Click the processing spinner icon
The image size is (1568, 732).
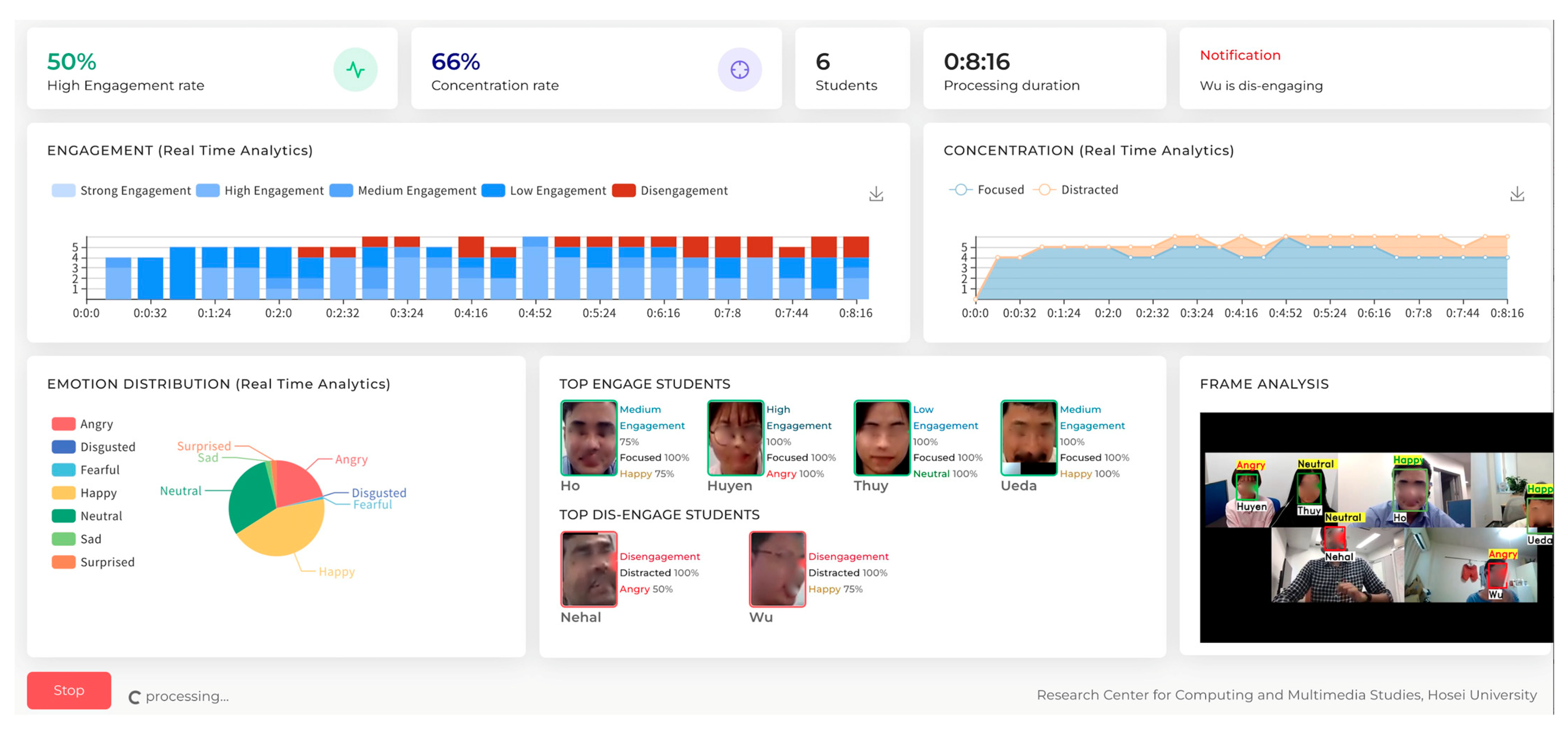pyautogui.click(x=135, y=697)
